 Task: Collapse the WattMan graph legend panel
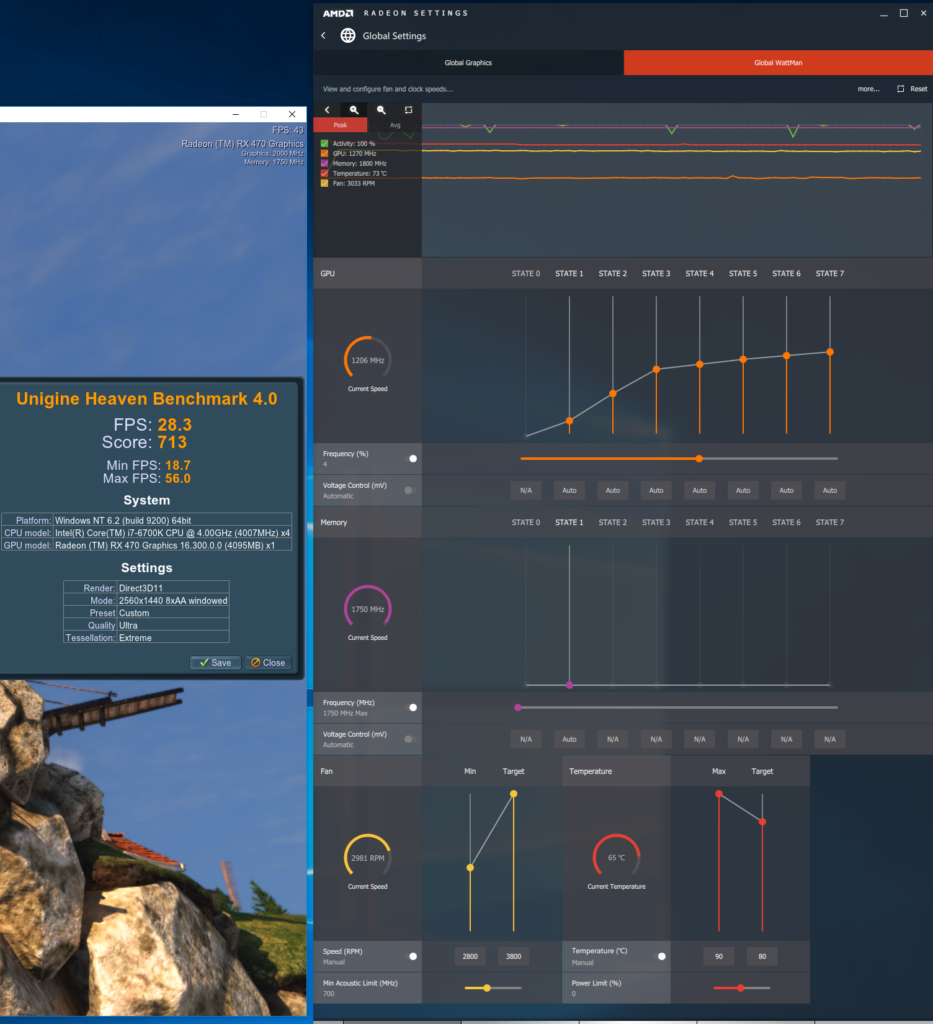(327, 110)
